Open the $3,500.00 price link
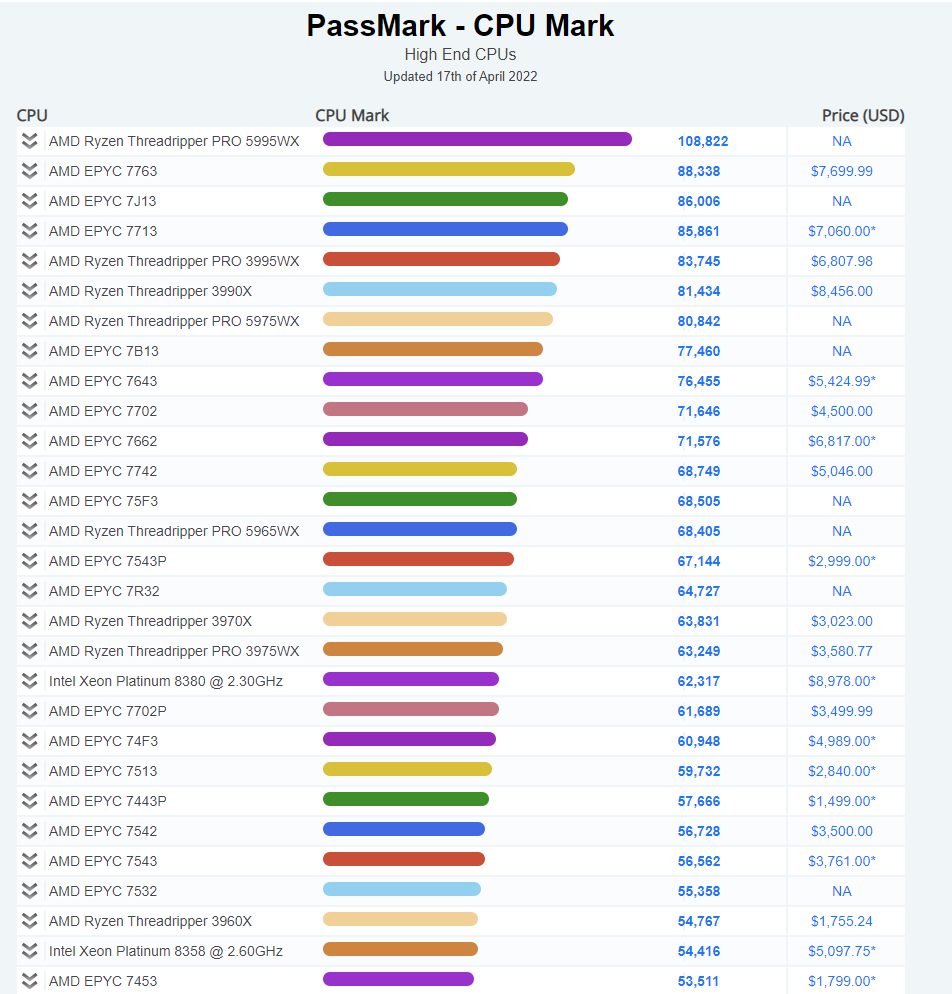Image resolution: width=952 pixels, height=994 pixels. (842, 831)
